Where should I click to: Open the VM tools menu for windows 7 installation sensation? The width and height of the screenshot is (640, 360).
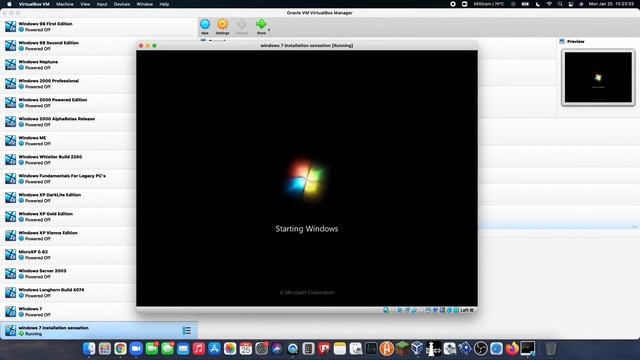coord(187,331)
